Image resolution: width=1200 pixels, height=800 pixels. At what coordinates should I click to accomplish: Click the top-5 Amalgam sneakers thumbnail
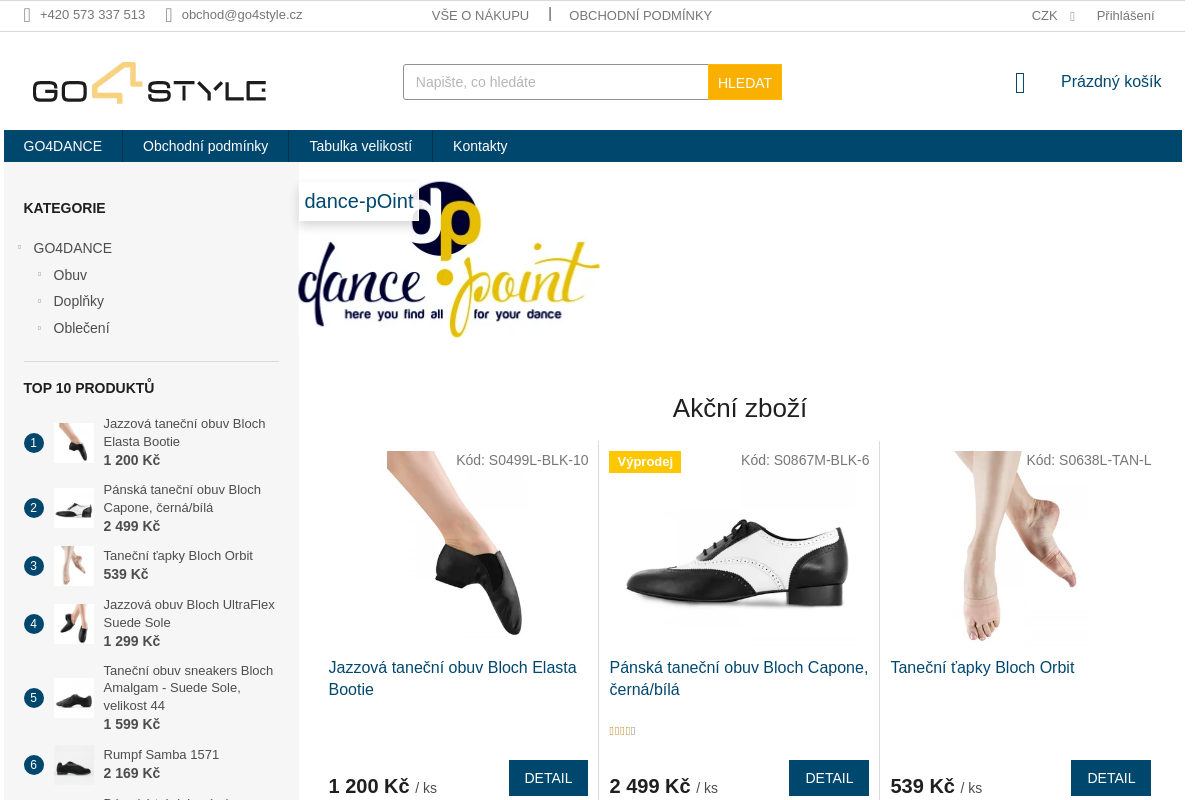click(74, 698)
